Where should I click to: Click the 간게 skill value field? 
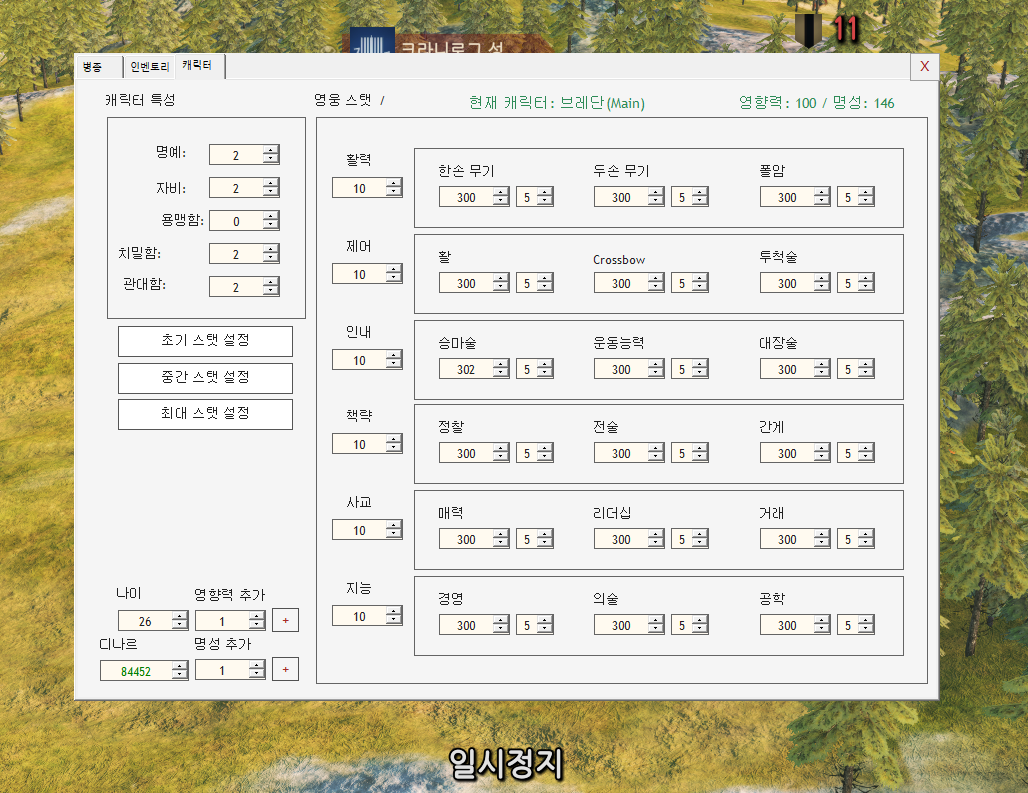(787, 453)
